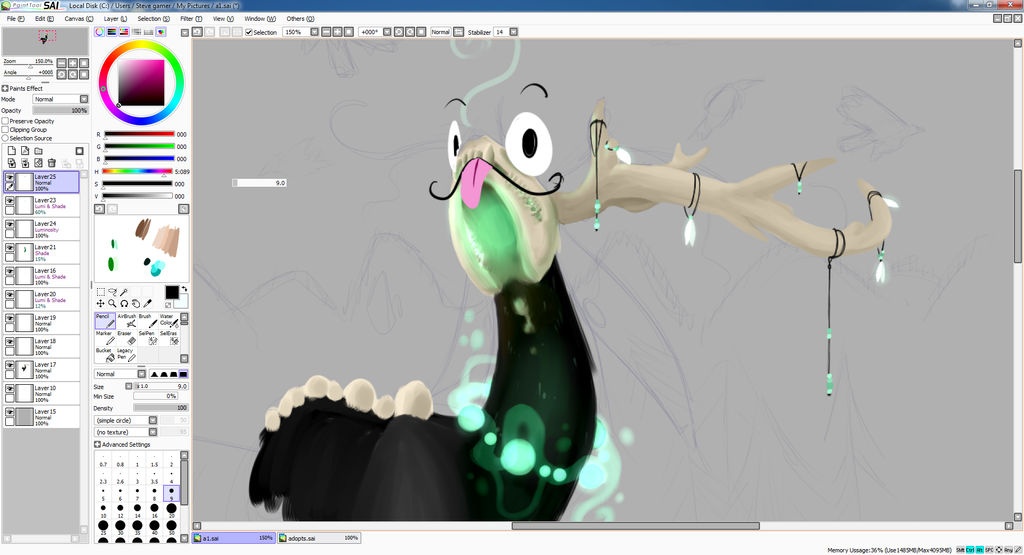Select the AirBrush tool
1024x555 pixels.
coord(127,321)
